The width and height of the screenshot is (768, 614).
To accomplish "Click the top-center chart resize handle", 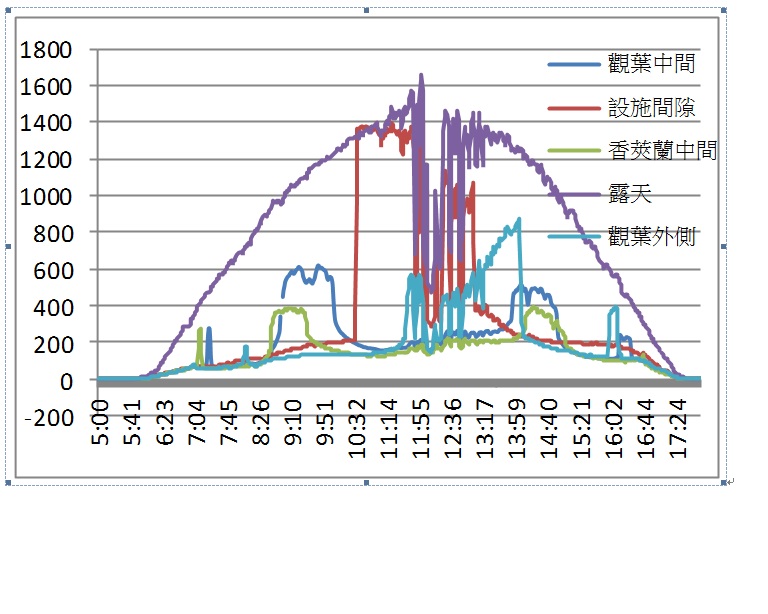I will pos(366,10).
